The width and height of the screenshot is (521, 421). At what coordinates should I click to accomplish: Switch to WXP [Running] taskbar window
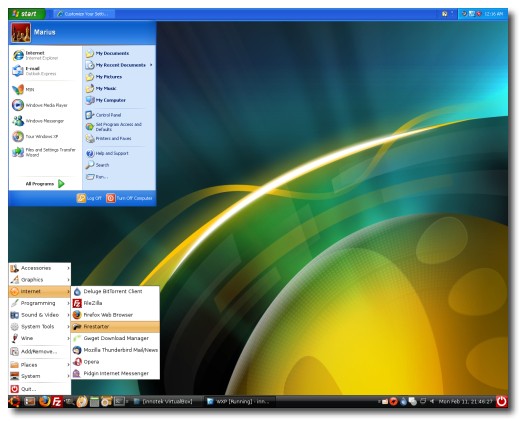[239, 401]
